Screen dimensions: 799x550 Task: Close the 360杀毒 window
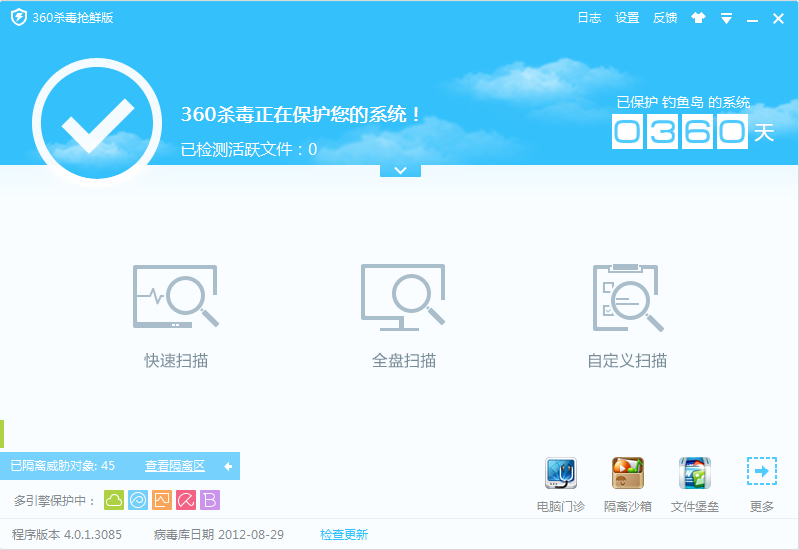[778, 18]
